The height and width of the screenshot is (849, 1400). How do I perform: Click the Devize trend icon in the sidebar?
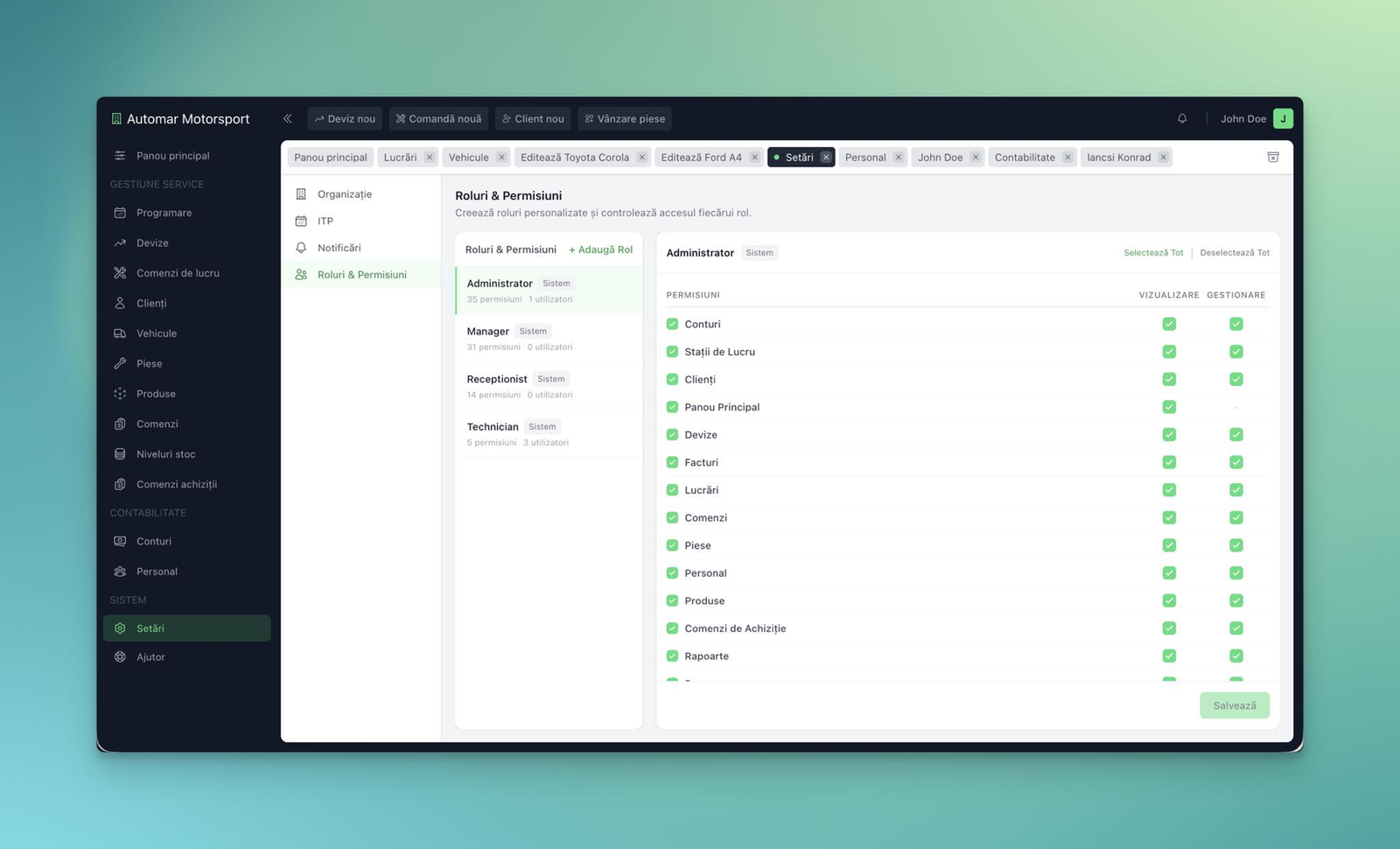click(x=120, y=242)
